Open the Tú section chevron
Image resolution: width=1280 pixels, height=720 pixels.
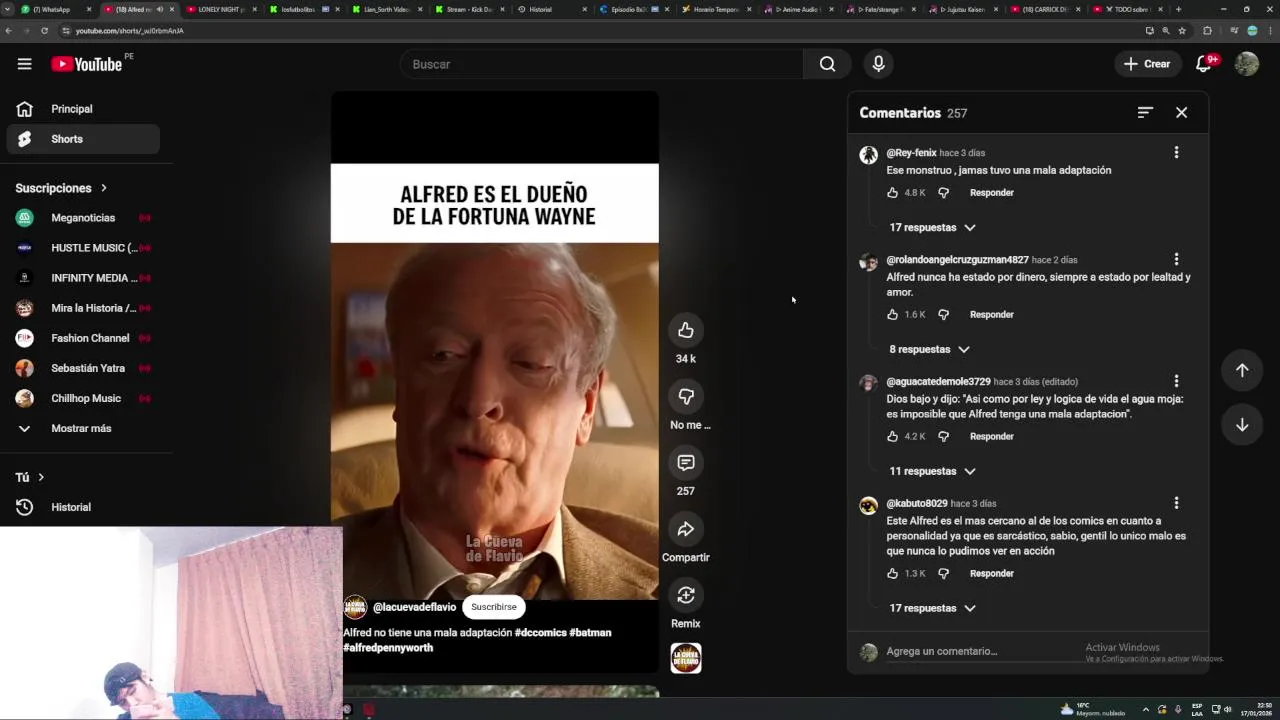coord(41,478)
